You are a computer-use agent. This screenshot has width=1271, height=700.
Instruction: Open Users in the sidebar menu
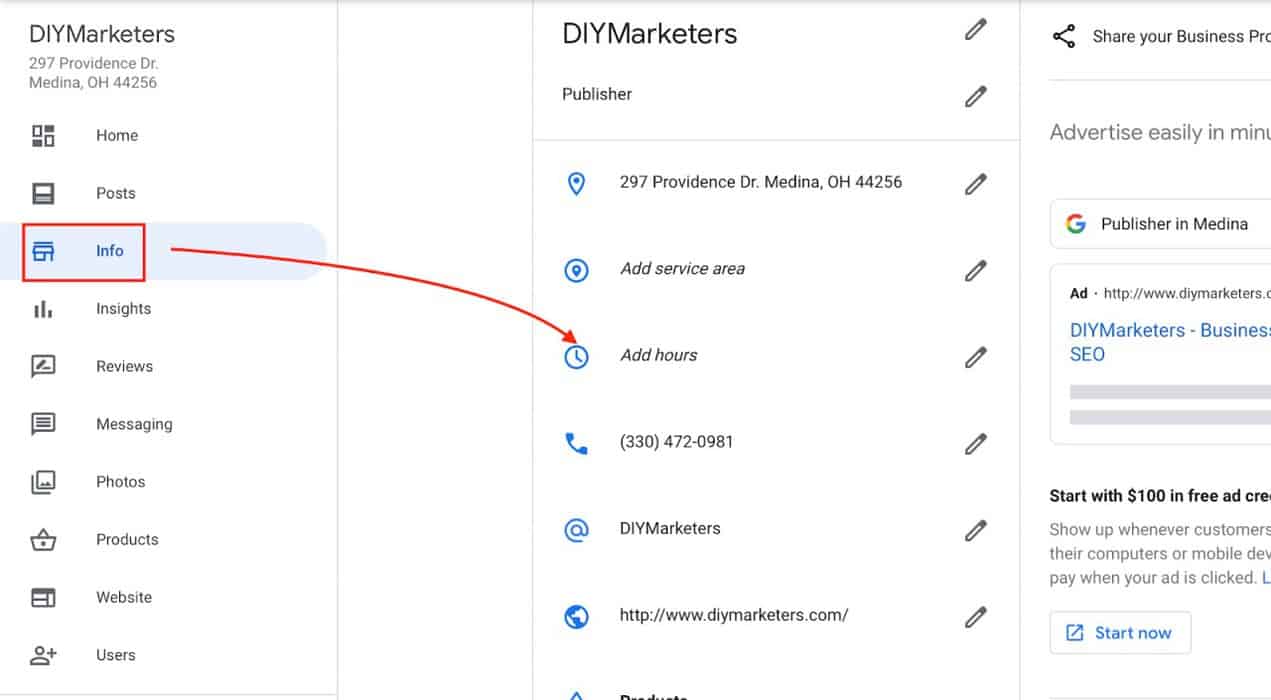[x=116, y=655]
